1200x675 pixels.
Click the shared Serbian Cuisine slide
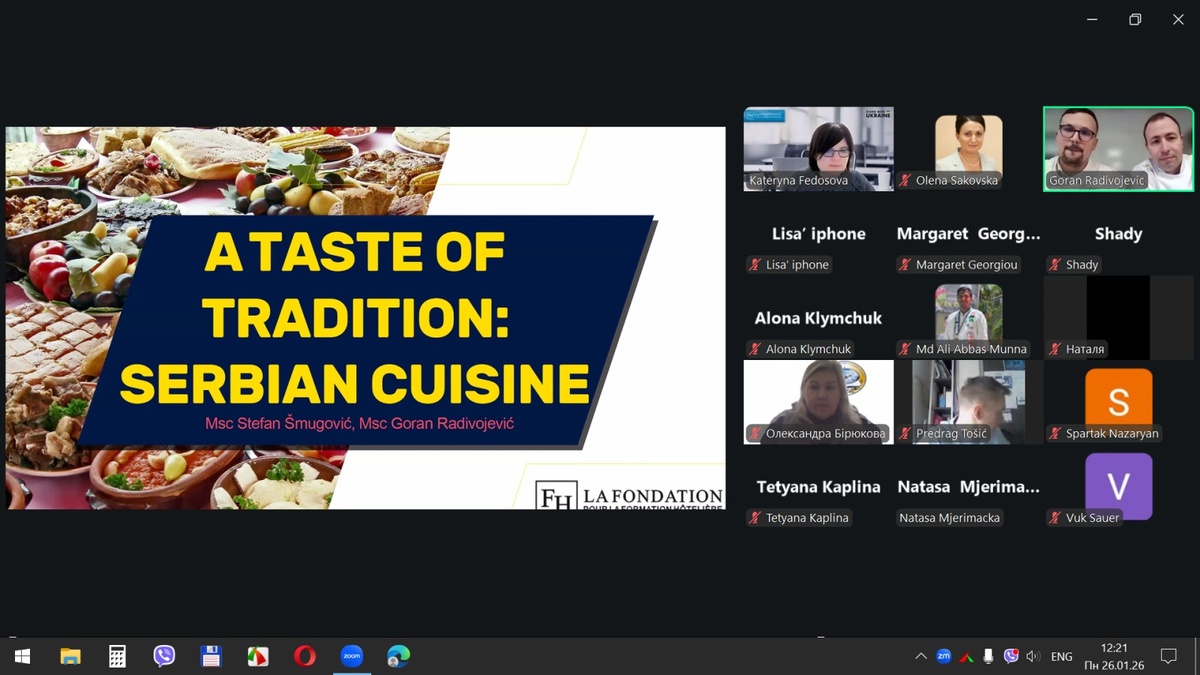tap(365, 318)
